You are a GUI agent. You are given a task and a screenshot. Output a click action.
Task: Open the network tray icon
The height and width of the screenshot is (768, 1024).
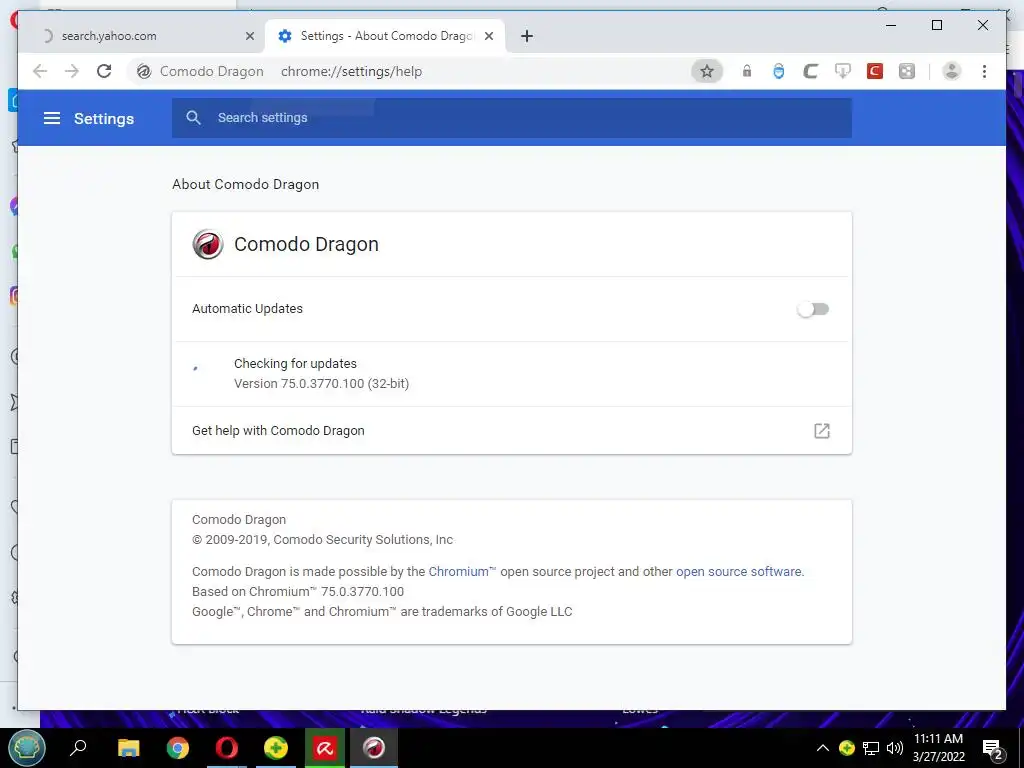pos(871,748)
